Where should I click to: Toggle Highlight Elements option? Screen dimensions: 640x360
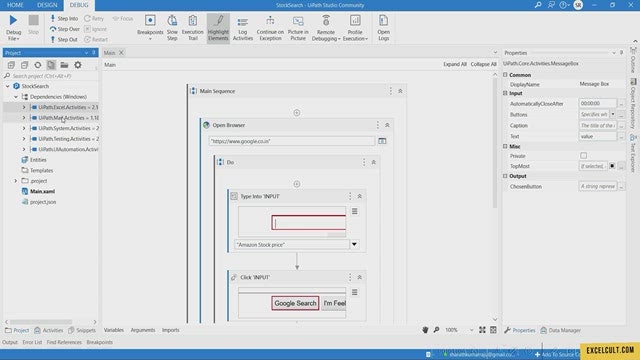tap(218, 27)
